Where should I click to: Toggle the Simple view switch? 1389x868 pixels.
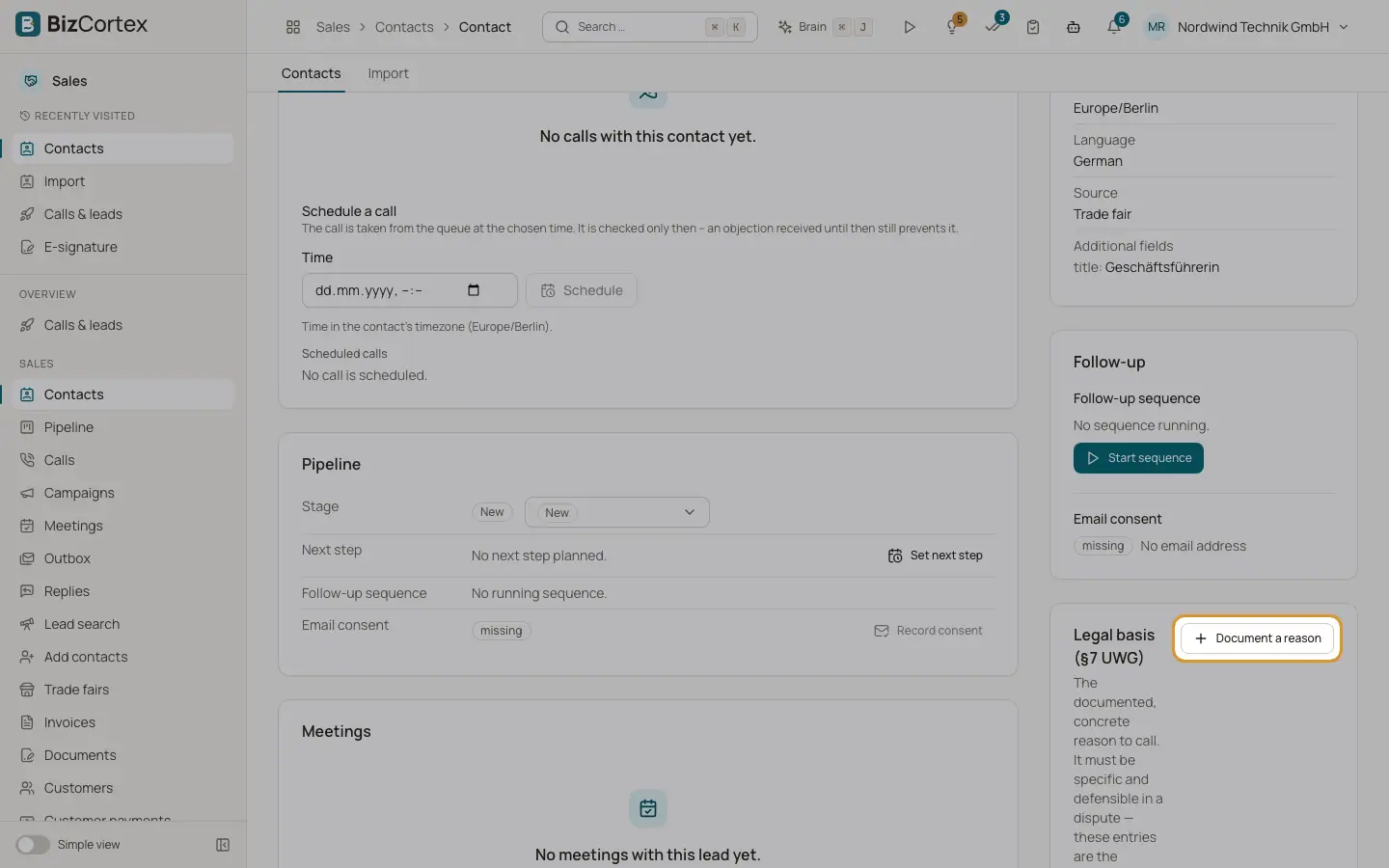click(33, 845)
